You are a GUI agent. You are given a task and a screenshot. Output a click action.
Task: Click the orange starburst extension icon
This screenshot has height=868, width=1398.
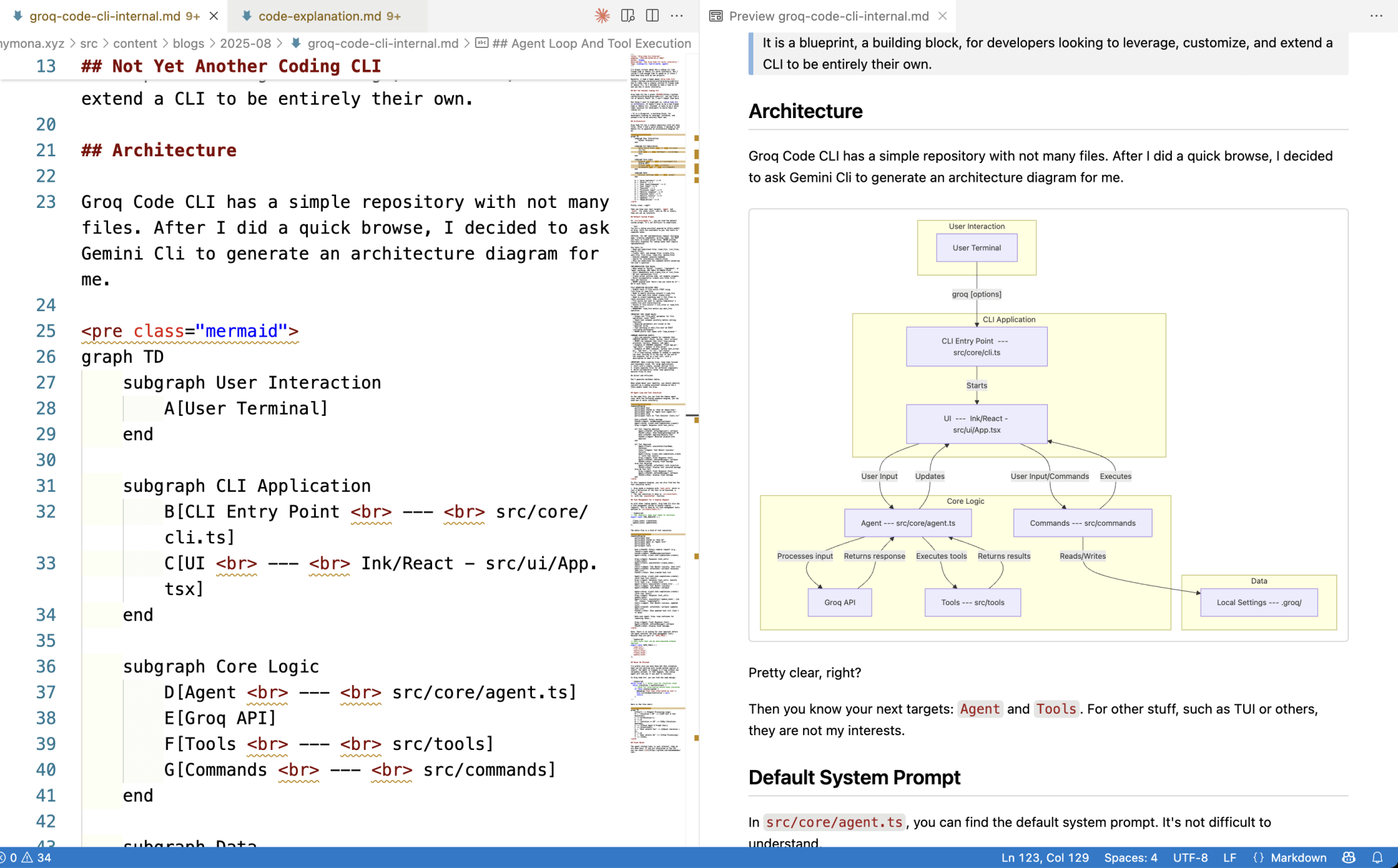602,15
